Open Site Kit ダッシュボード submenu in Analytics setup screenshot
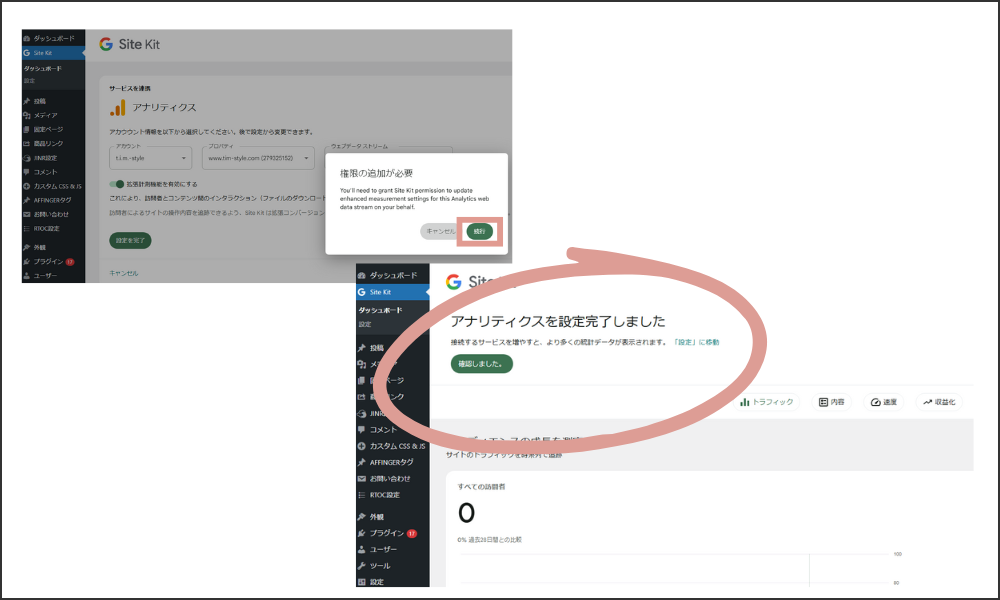1000x600 pixels. click(43, 69)
